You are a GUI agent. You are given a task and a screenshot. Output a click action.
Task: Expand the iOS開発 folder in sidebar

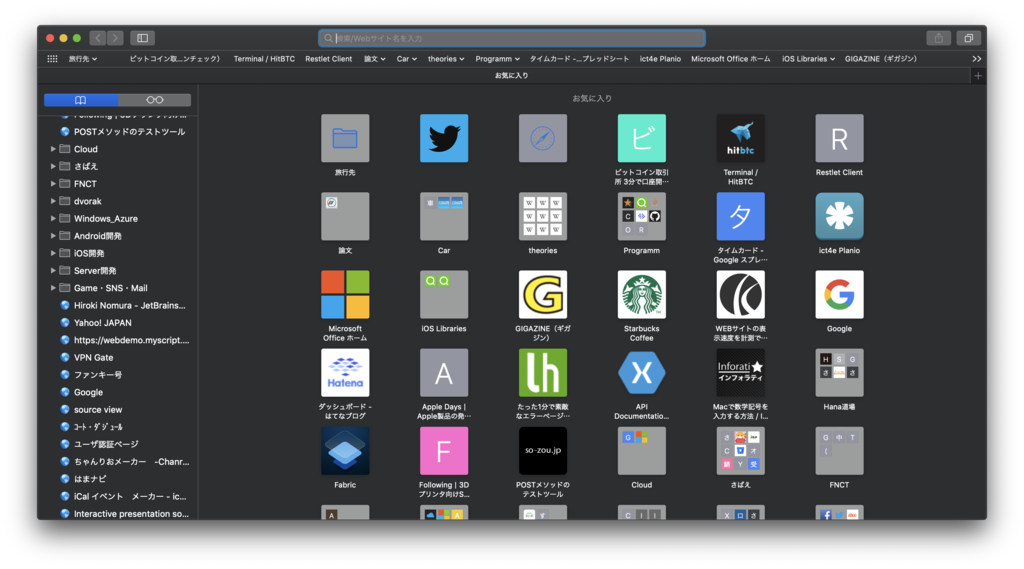(53, 253)
